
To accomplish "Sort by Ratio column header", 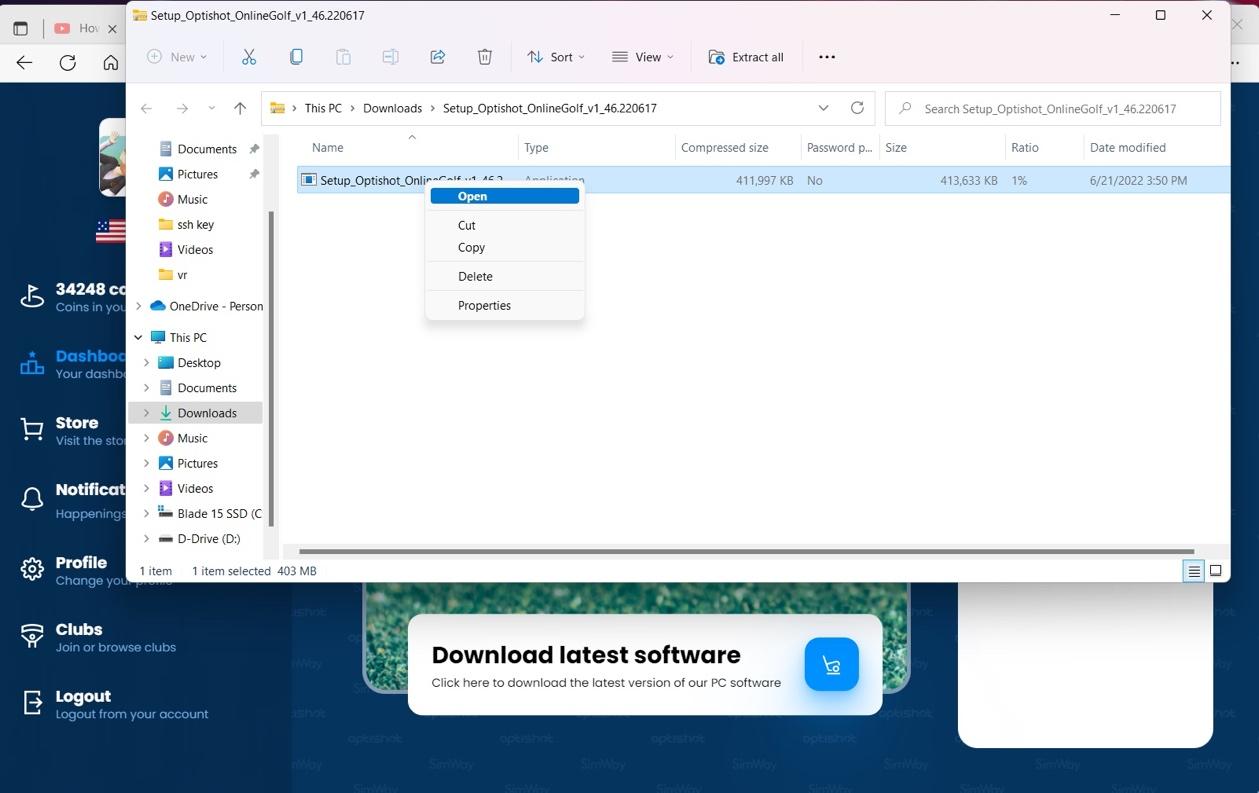I will (1025, 147).
